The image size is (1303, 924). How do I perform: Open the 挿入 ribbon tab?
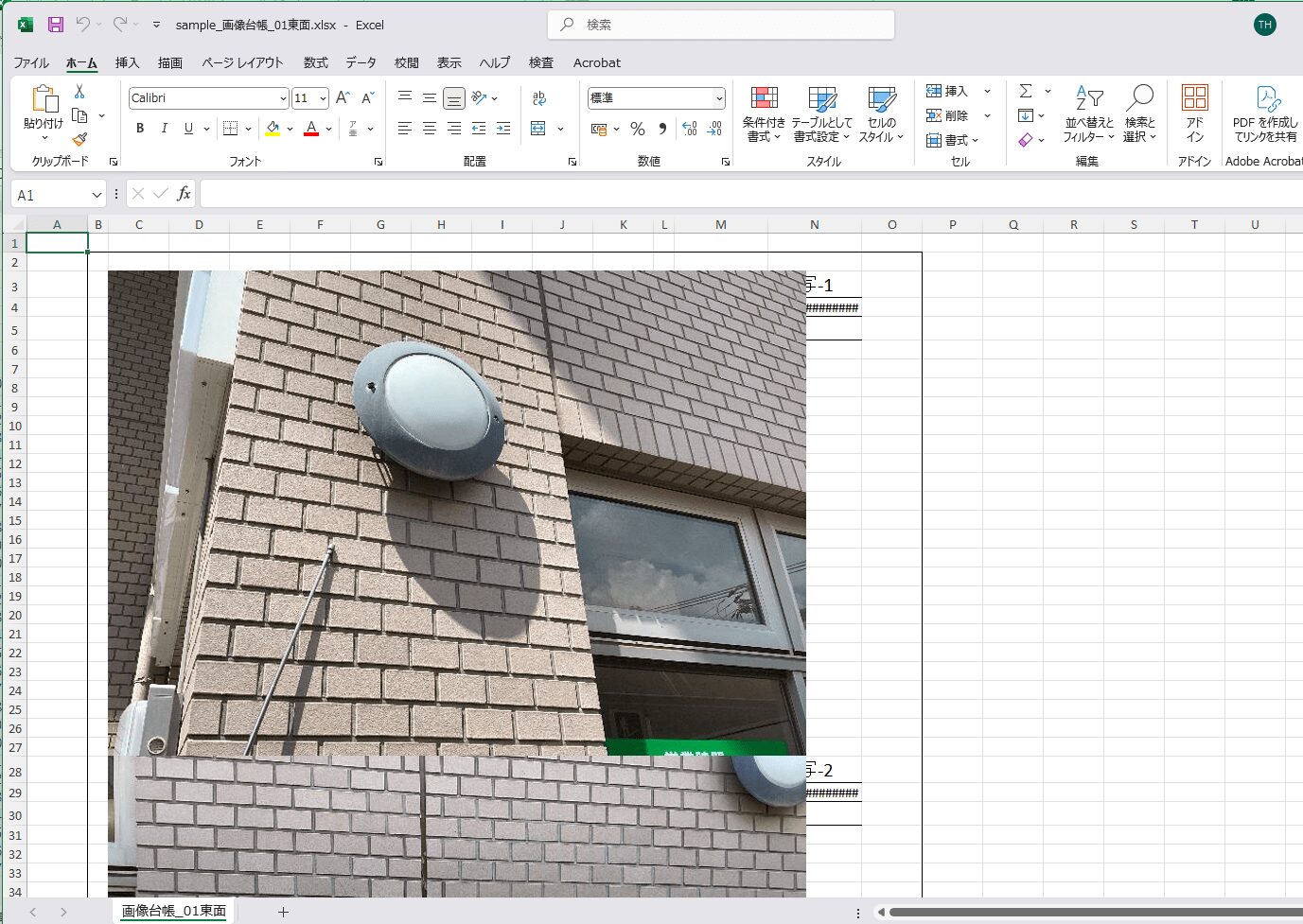click(x=127, y=62)
